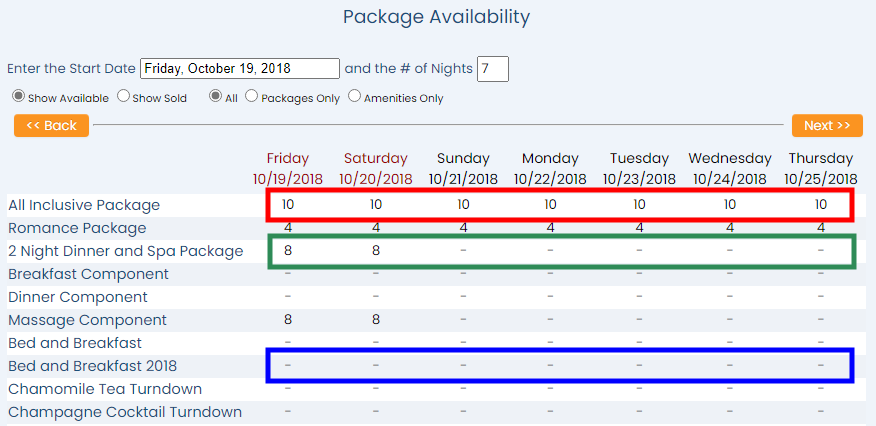This screenshot has height=426, width=876.
Task: Click Champagne Cocktail Turndown label
Action: coord(125,412)
